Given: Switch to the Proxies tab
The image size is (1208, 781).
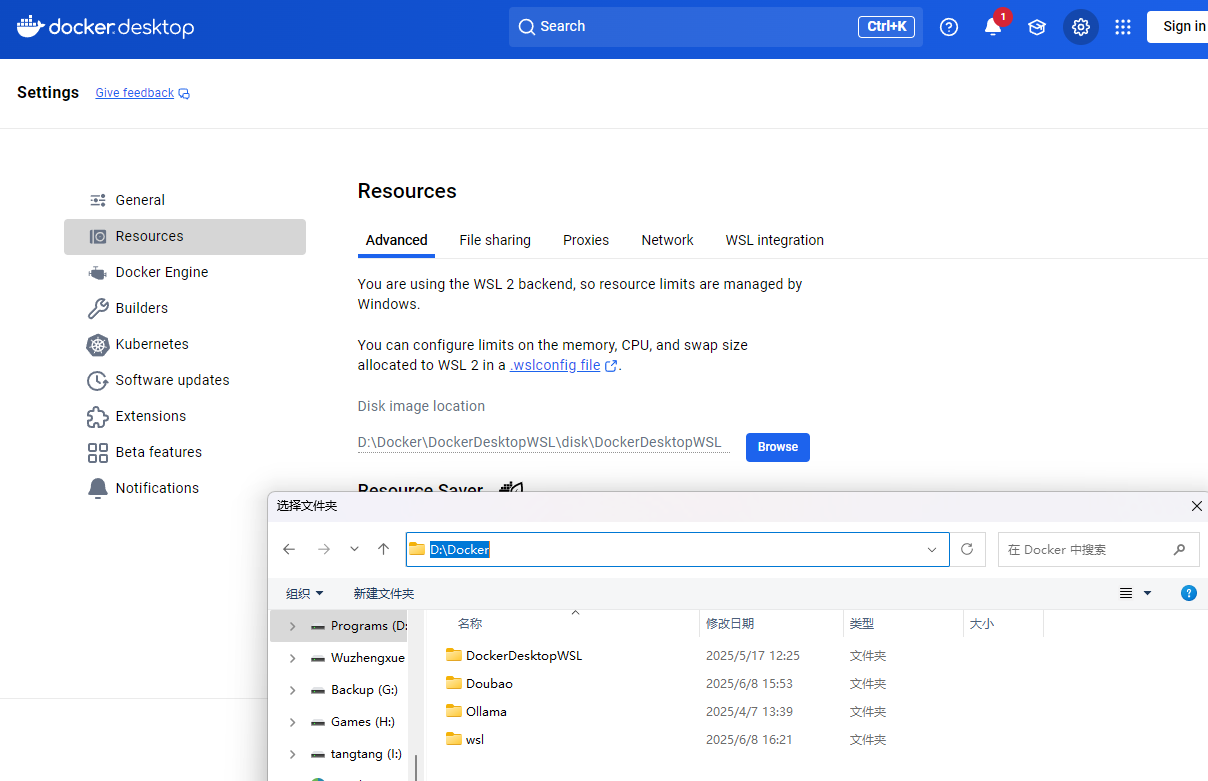Looking at the screenshot, I should coord(586,240).
